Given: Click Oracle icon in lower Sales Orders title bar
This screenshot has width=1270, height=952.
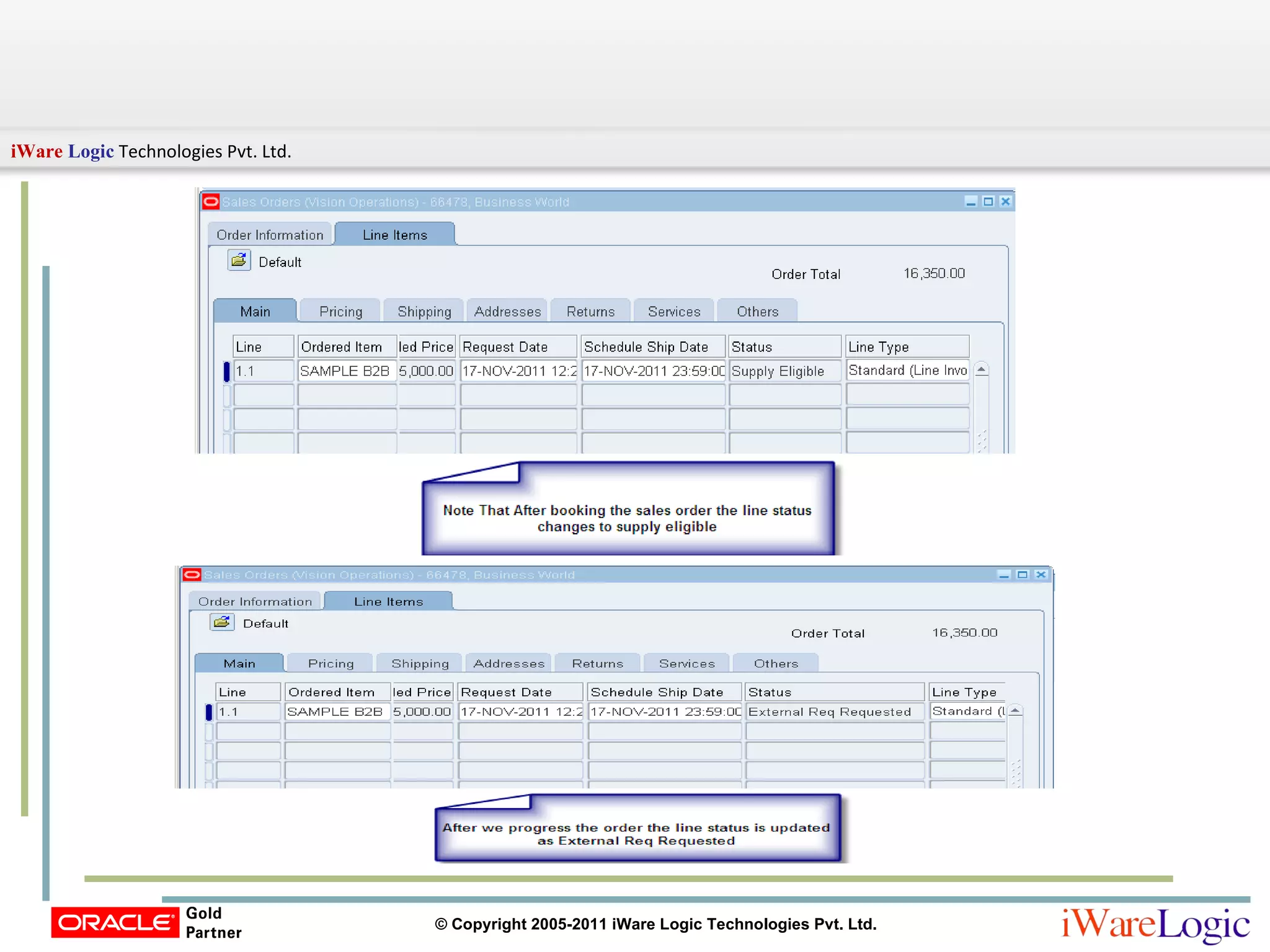Looking at the screenshot, I should coord(192,575).
